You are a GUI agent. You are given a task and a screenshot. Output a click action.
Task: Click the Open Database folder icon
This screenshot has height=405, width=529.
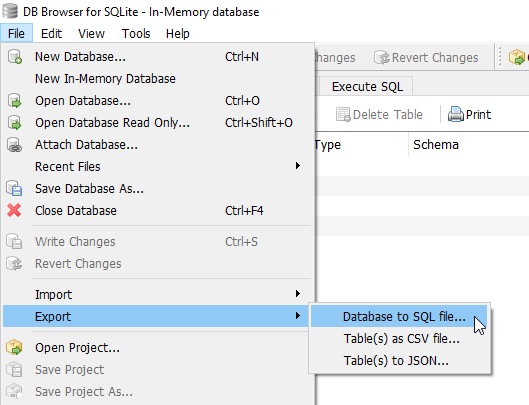(15, 101)
